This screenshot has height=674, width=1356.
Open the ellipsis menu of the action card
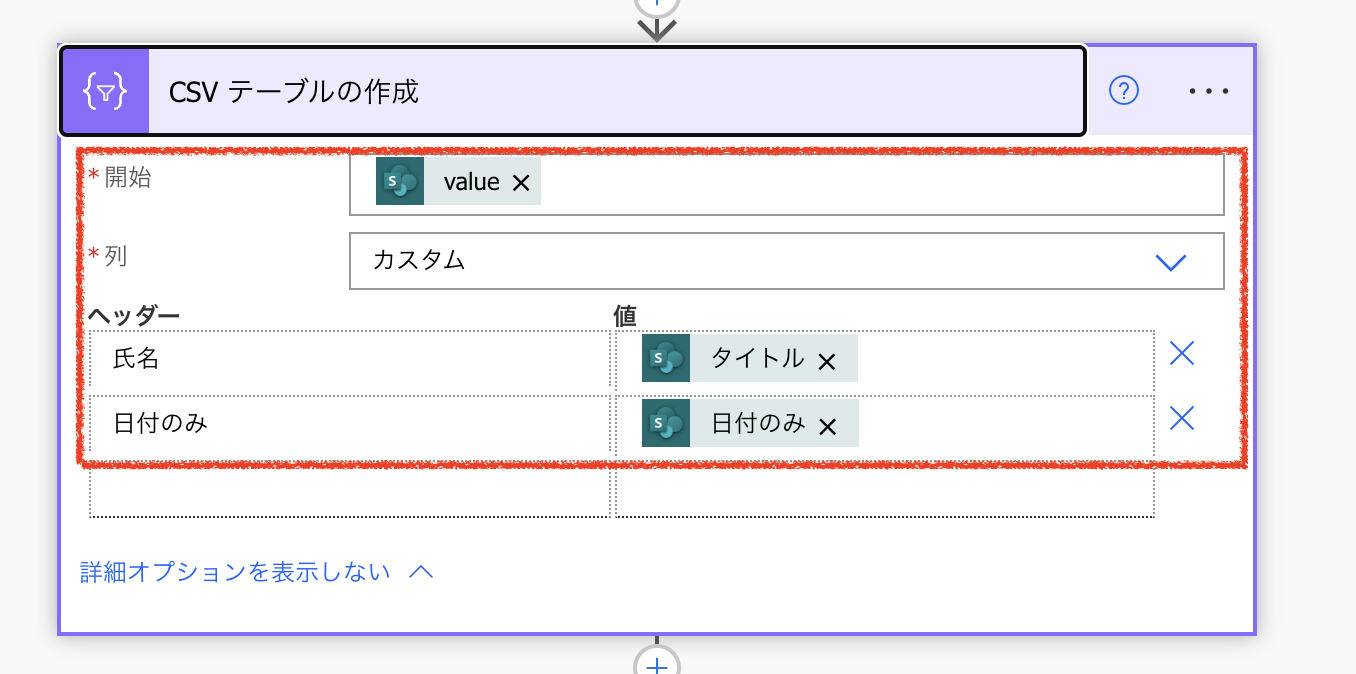pos(1209,91)
